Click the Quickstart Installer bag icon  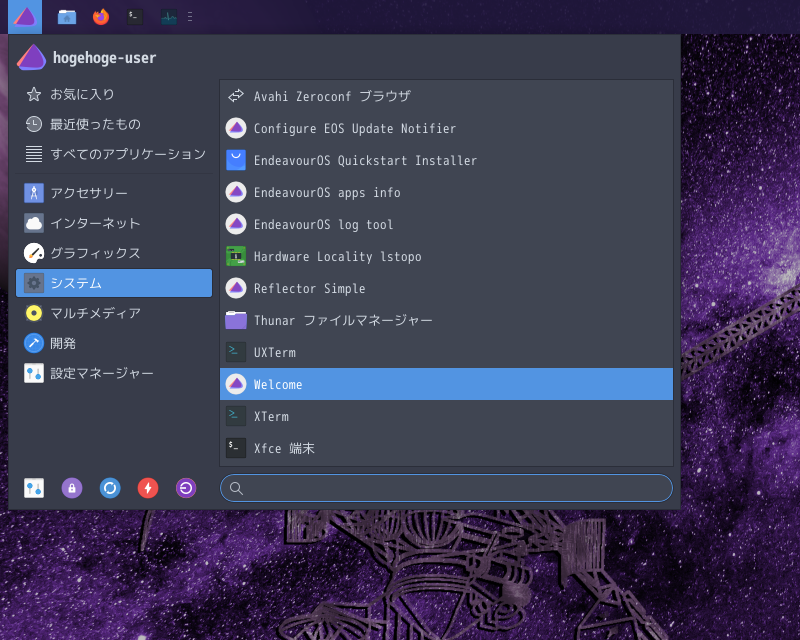coord(236,160)
